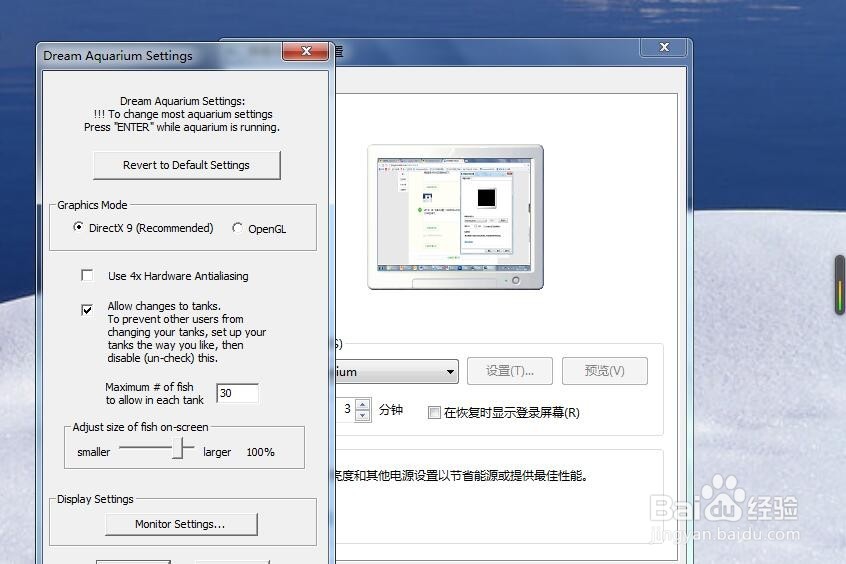Click the maximum number of fish field
The image size is (846, 564).
pos(237,393)
